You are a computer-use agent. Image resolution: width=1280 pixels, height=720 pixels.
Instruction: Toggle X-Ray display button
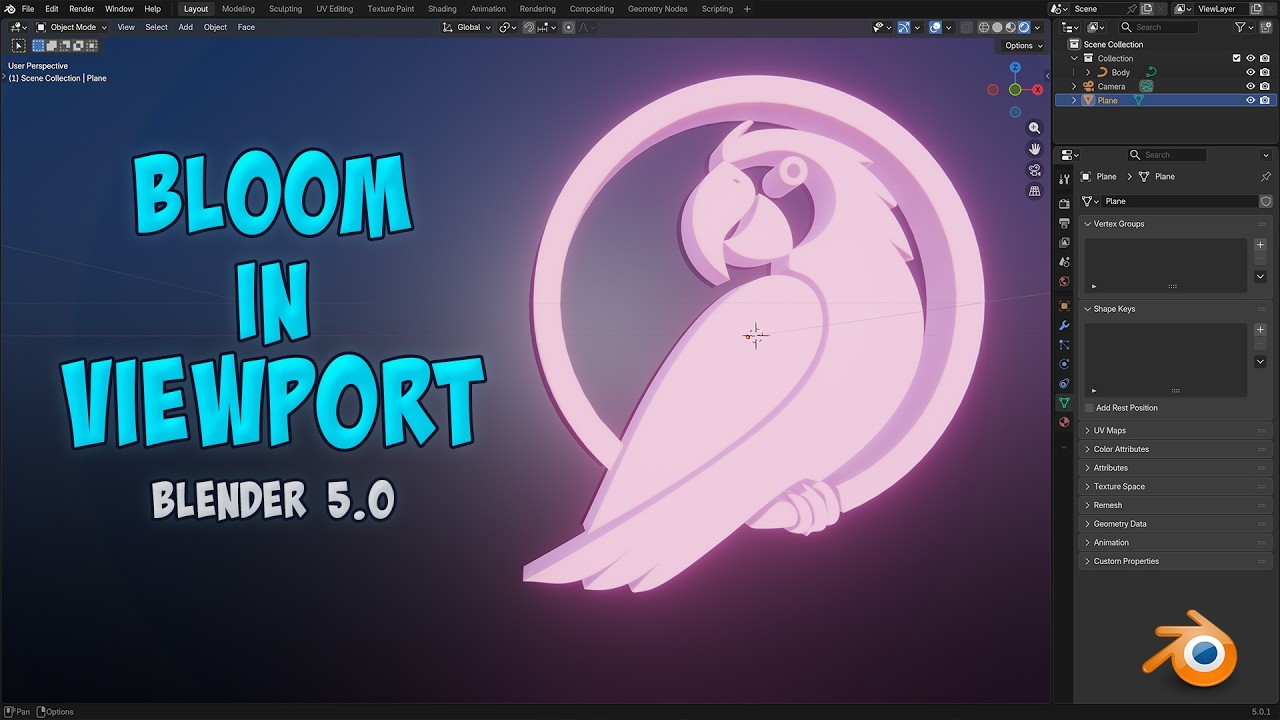[966, 27]
